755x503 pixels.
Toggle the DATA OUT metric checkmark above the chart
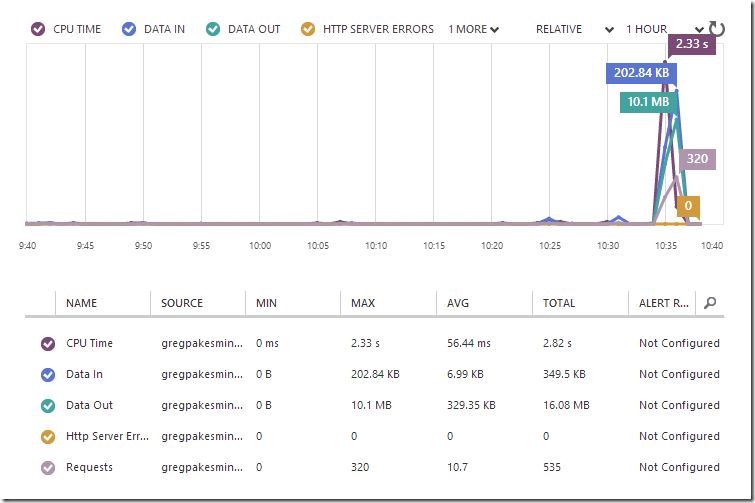click(x=213, y=29)
